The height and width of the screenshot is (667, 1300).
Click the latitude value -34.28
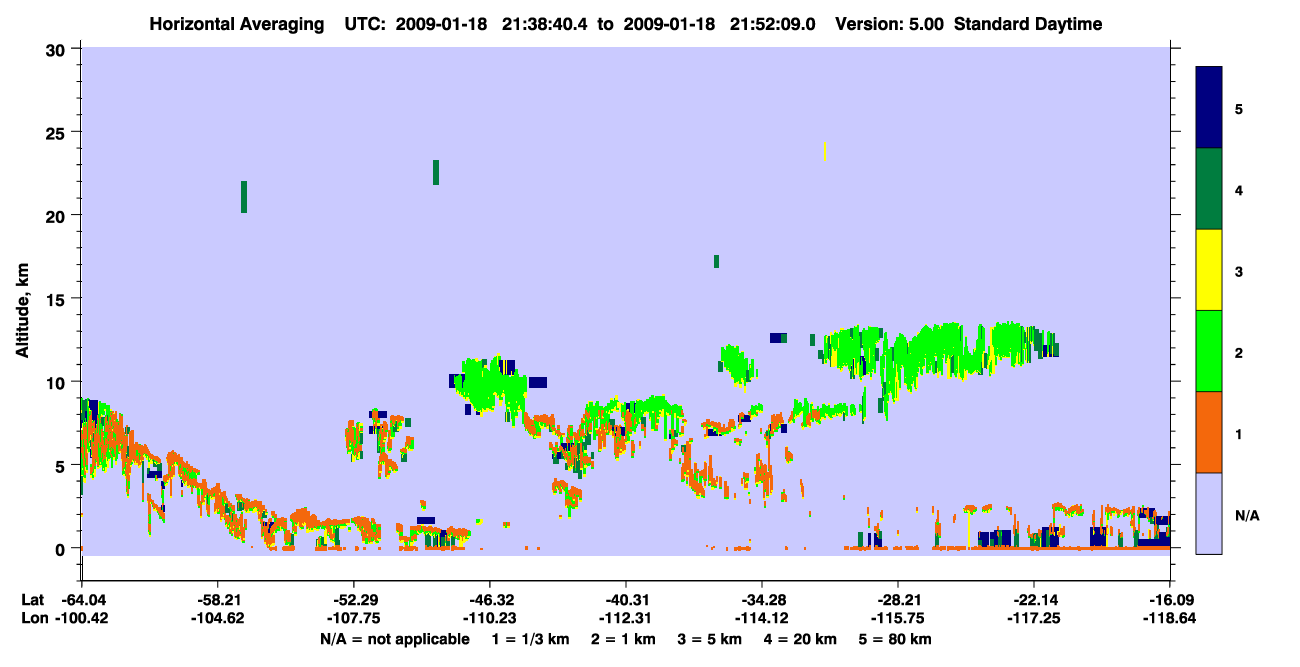pos(761,600)
